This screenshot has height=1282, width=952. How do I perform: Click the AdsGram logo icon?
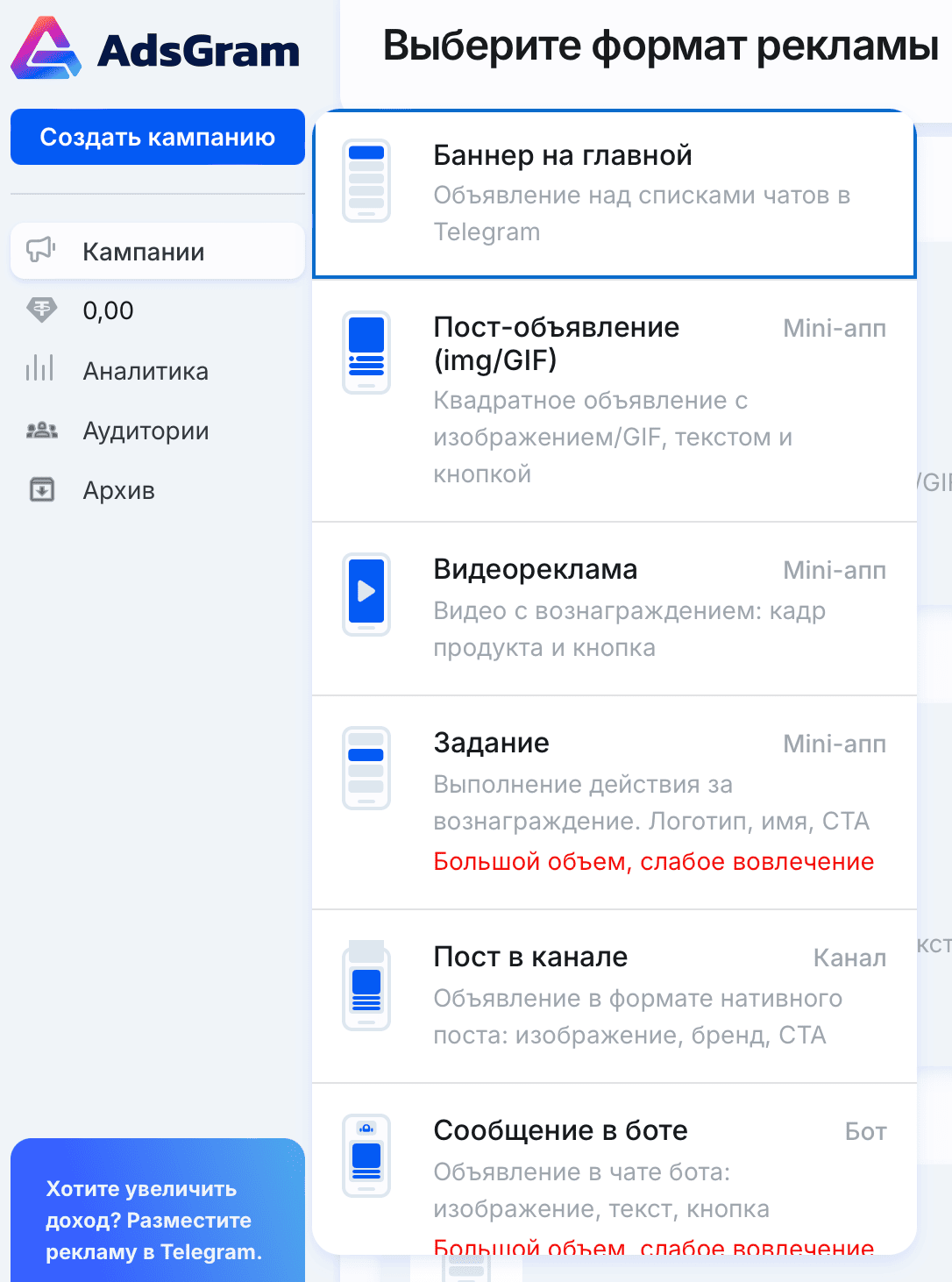(x=46, y=49)
